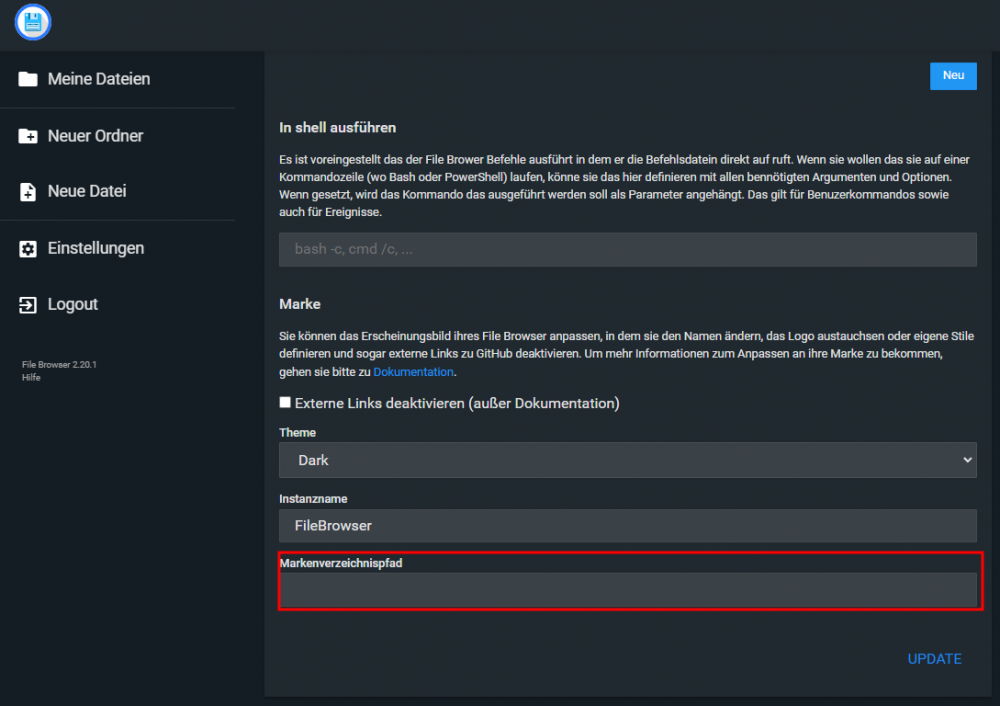Go to Einstellungen in the sidebar
Viewport: 1000px width, 706px height.
(96, 248)
